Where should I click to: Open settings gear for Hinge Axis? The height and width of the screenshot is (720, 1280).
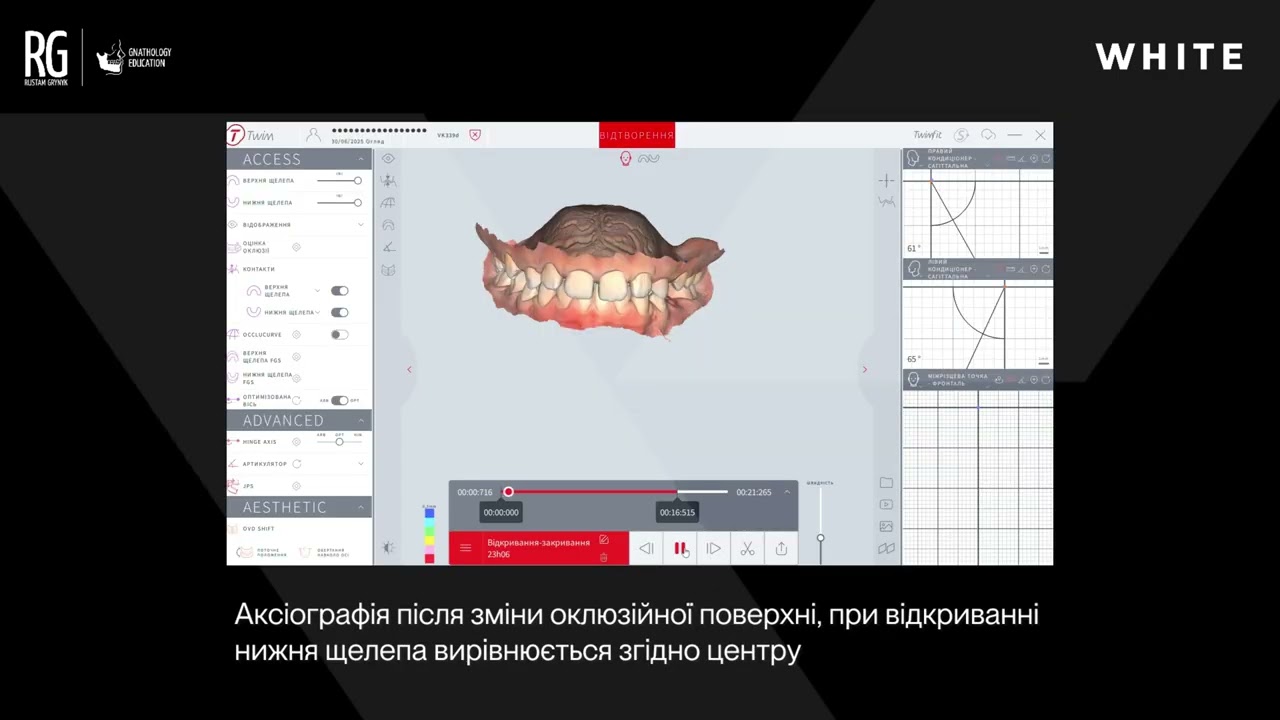(x=296, y=442)
